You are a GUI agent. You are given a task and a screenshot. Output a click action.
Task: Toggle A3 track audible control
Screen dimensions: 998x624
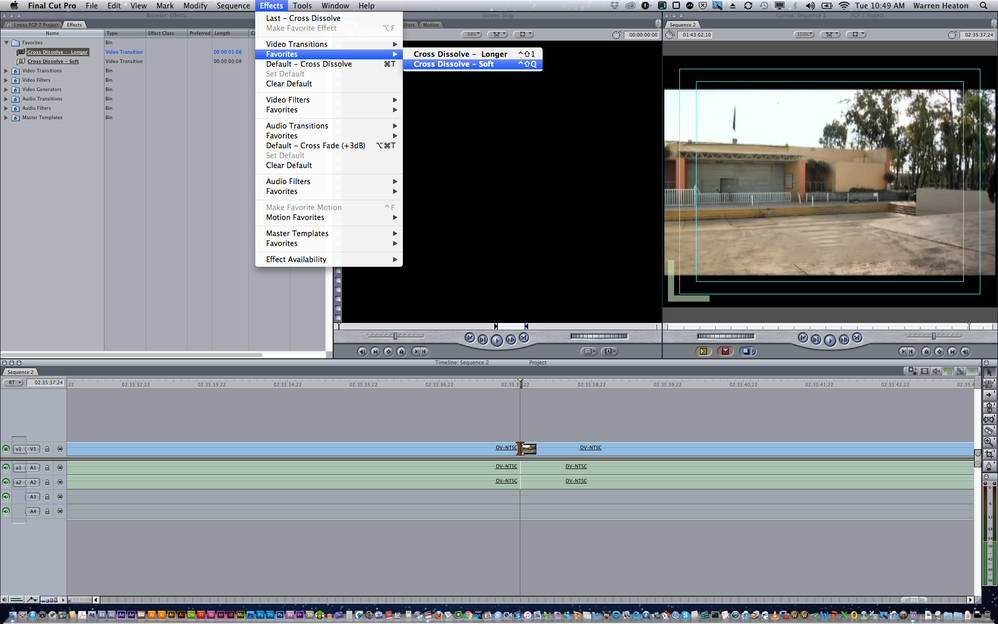coord(6,497)
